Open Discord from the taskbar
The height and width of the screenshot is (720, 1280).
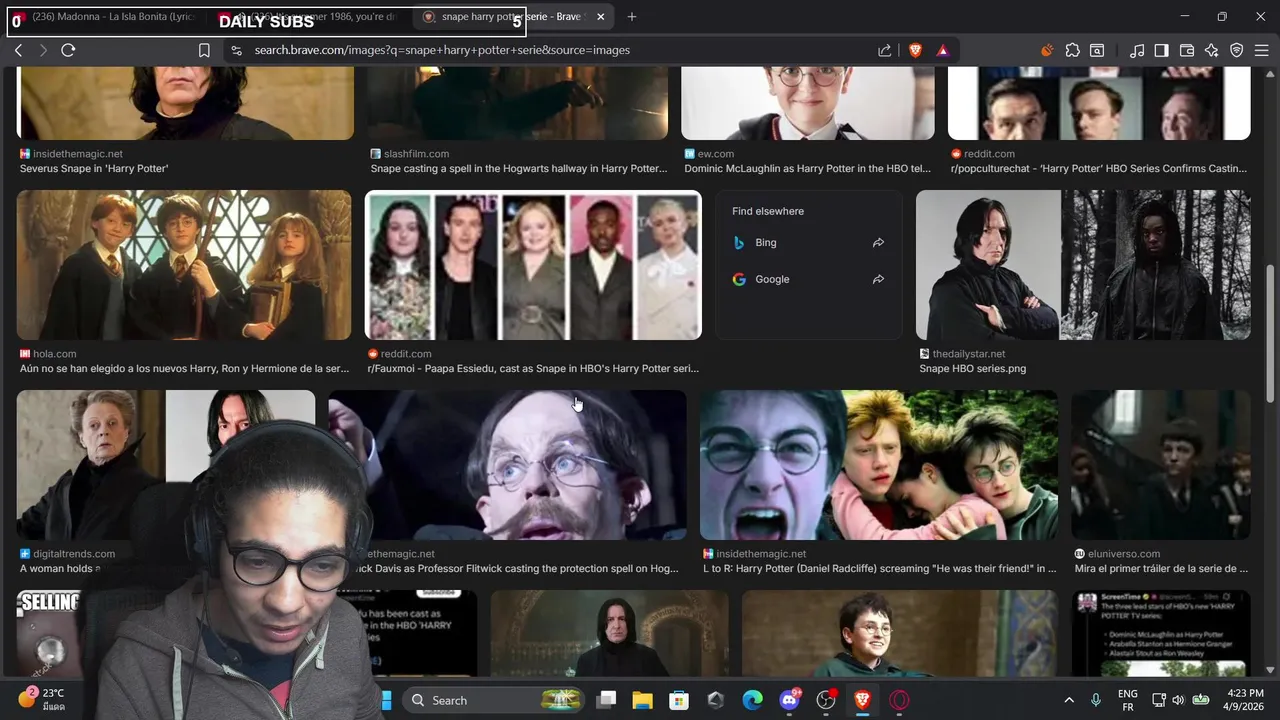789,700
